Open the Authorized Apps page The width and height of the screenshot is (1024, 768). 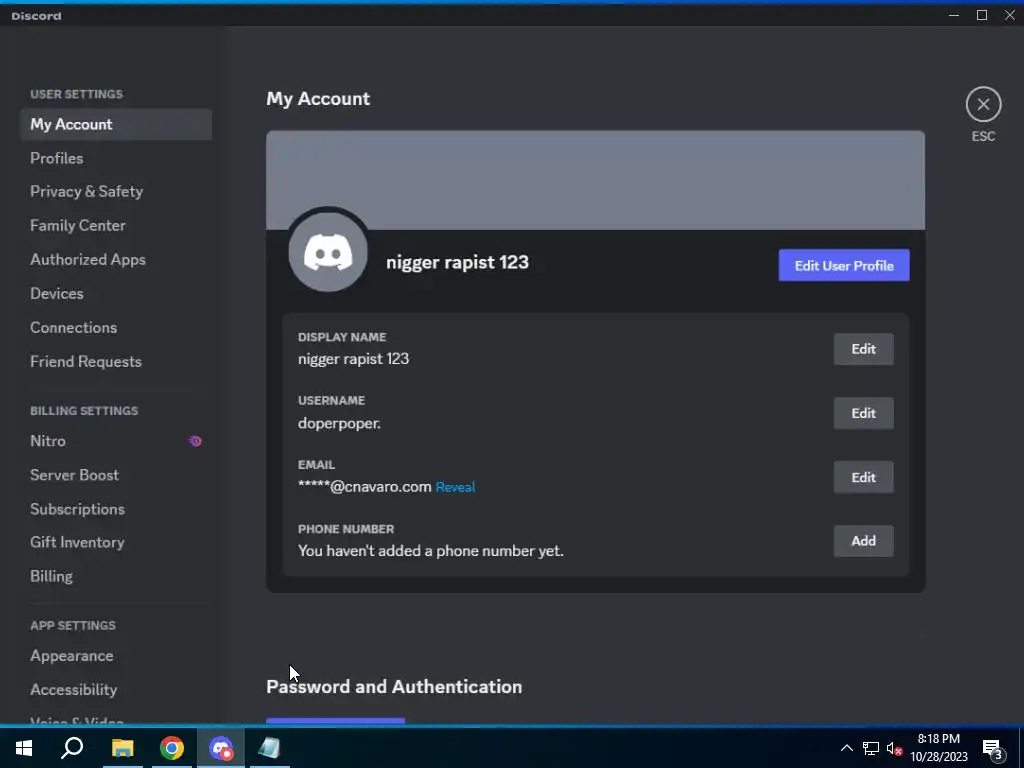coord(116,259)
